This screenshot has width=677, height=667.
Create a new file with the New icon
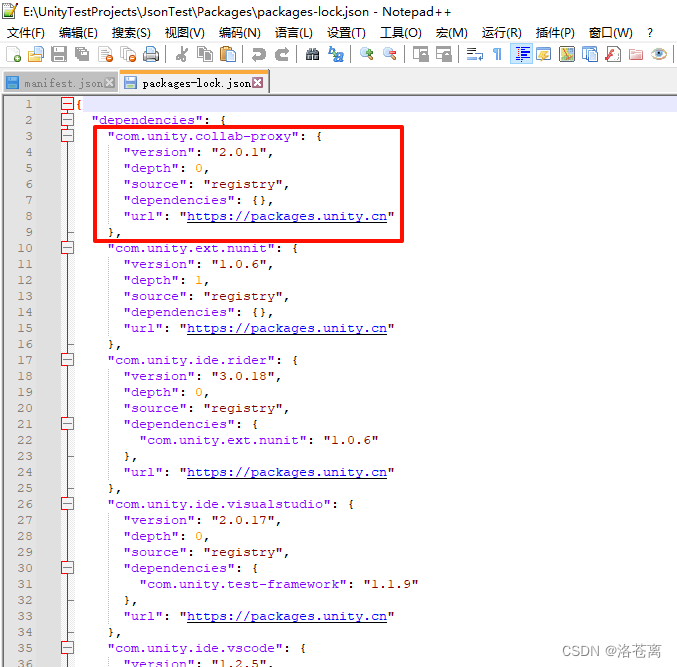(x=13, y=54)
